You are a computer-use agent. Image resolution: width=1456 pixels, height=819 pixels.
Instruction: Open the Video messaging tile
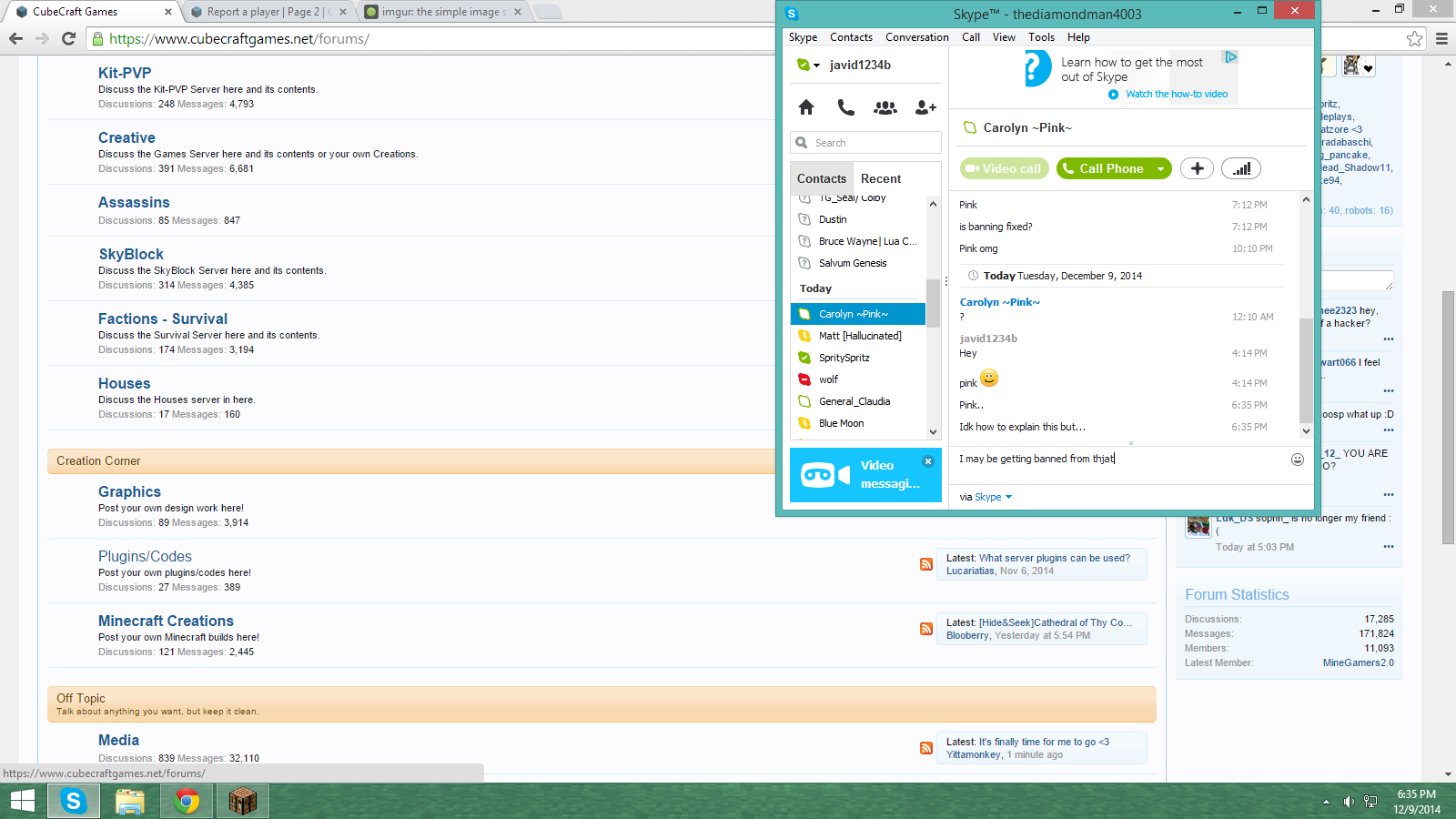[x=865, y=475]
